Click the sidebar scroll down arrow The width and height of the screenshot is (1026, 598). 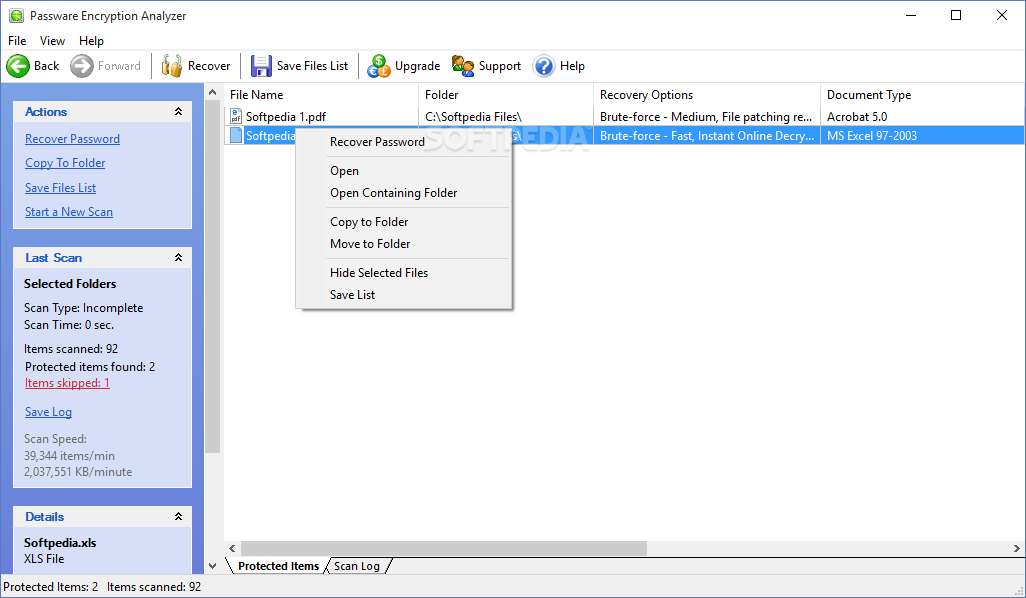[x=213, y=566]
